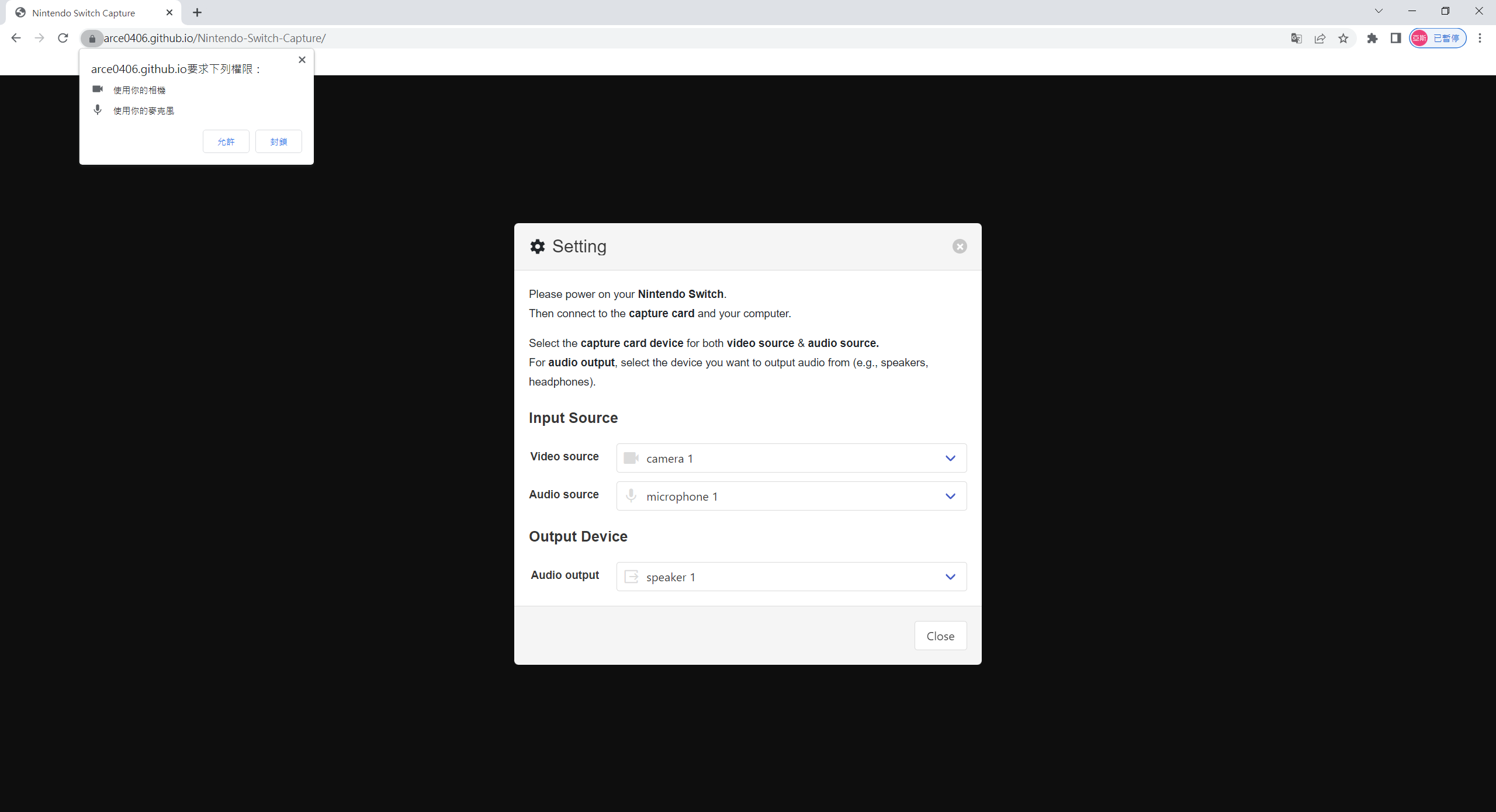The image size is (1496, 812).
Task: Open the Google Translate icon in address bar
Action: 1296,38
